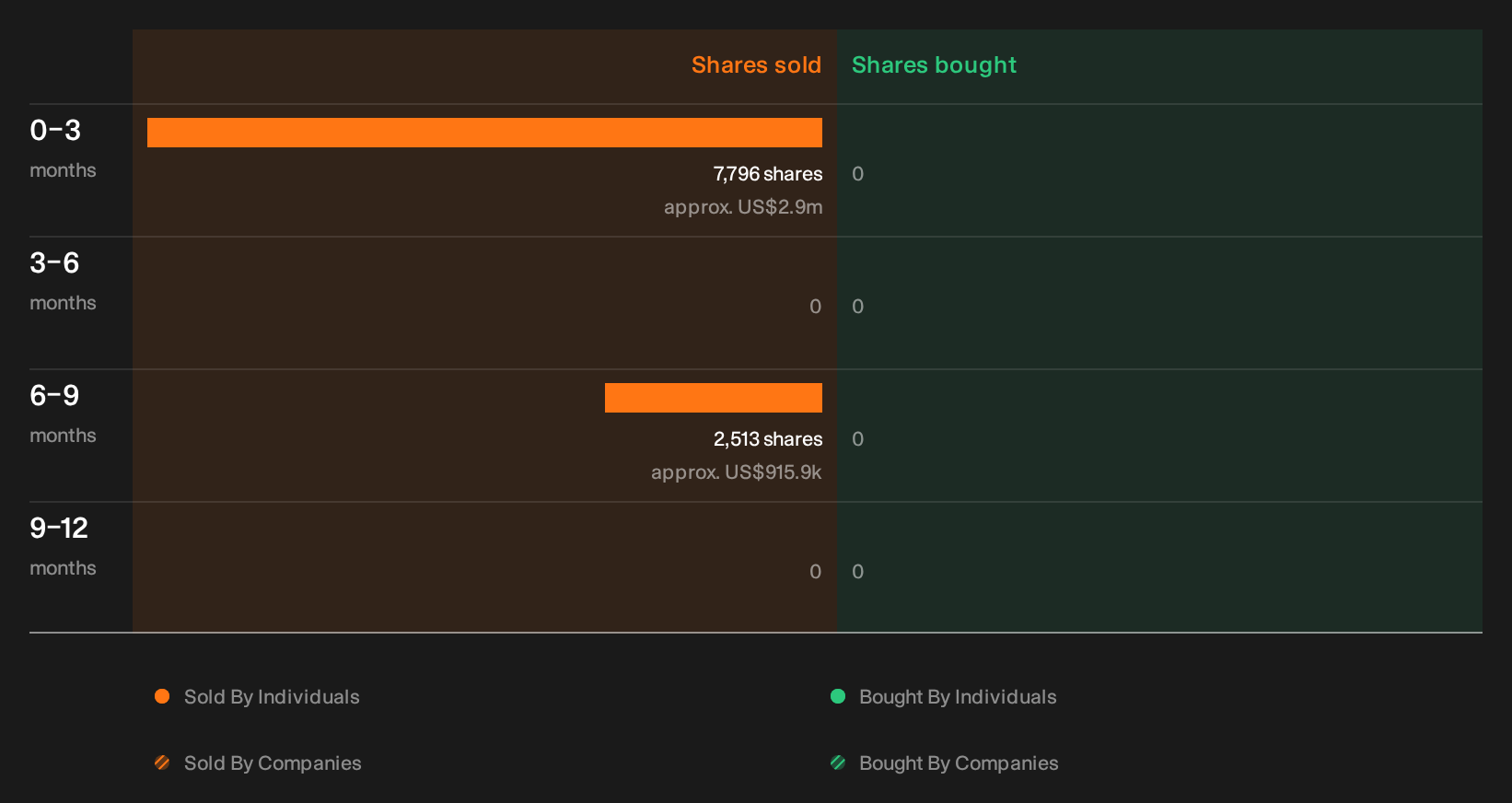Click the 6-9 months row label

[63, 413]
